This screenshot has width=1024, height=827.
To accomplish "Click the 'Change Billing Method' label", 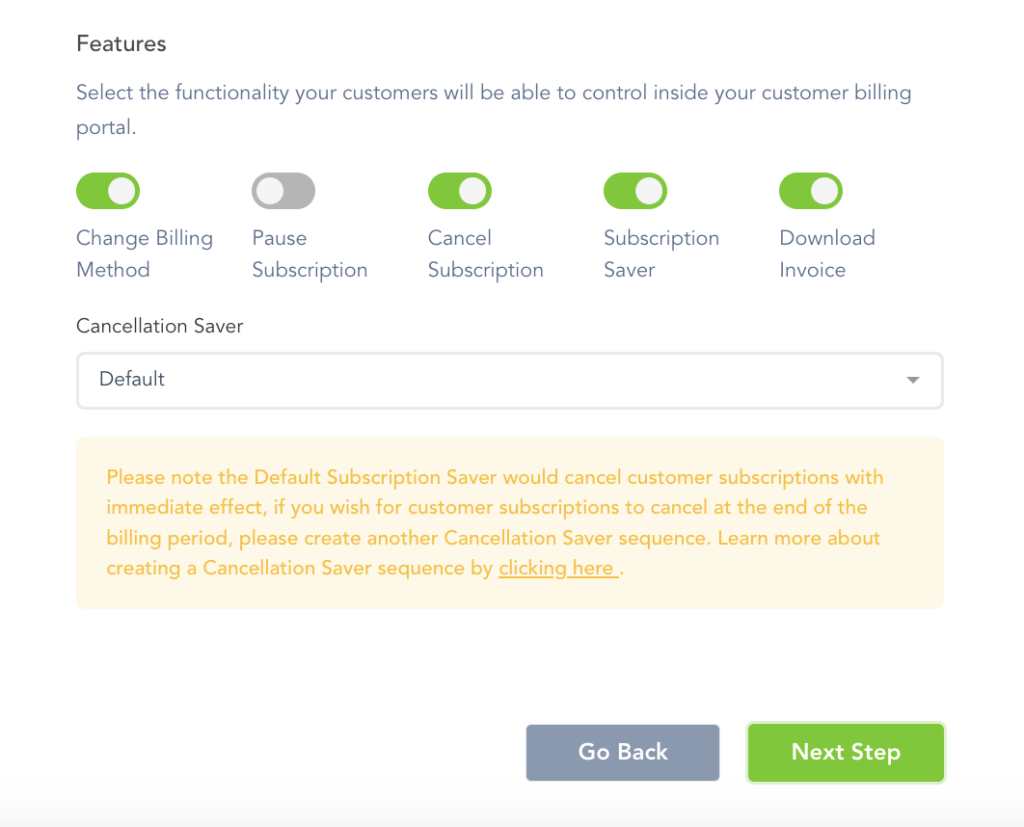I will click(144, 254).
